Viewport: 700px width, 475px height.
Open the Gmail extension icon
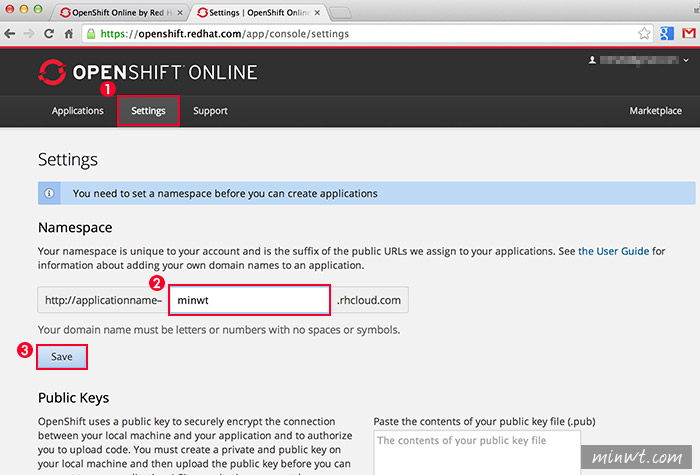[688, 33]
